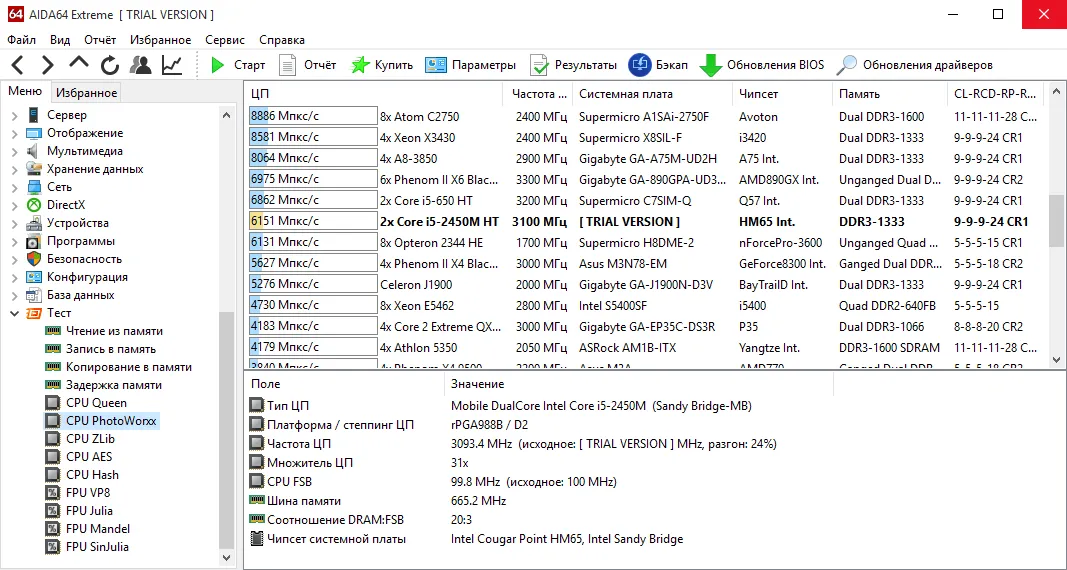Expand the Сервер tree node
The height and width of the screenshot is (570, 1067).
click(x=14, y=115)
